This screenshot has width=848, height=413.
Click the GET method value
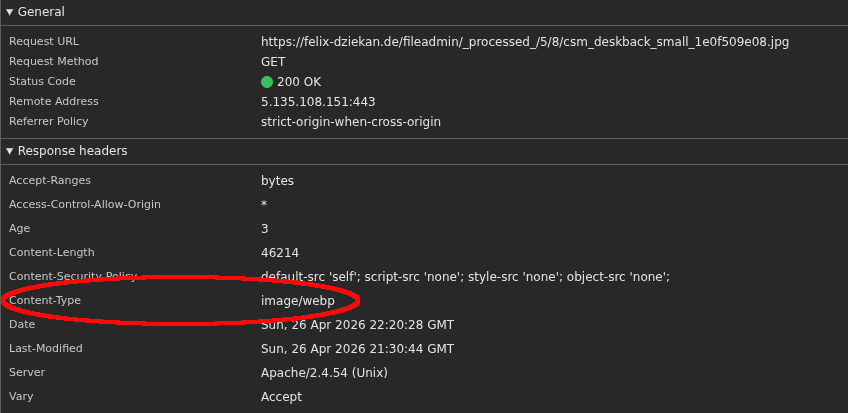pyautogui.click(x=273, y=62)
